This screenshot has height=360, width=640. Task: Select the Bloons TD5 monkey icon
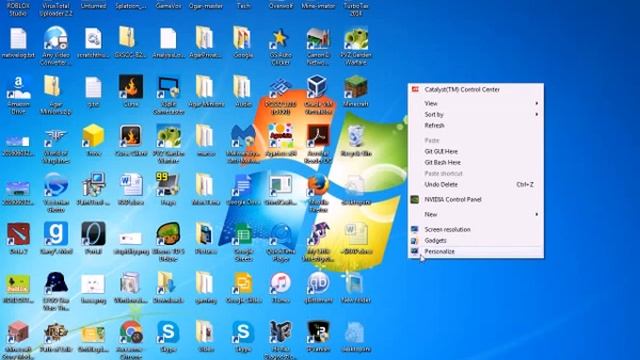point(168,234)
